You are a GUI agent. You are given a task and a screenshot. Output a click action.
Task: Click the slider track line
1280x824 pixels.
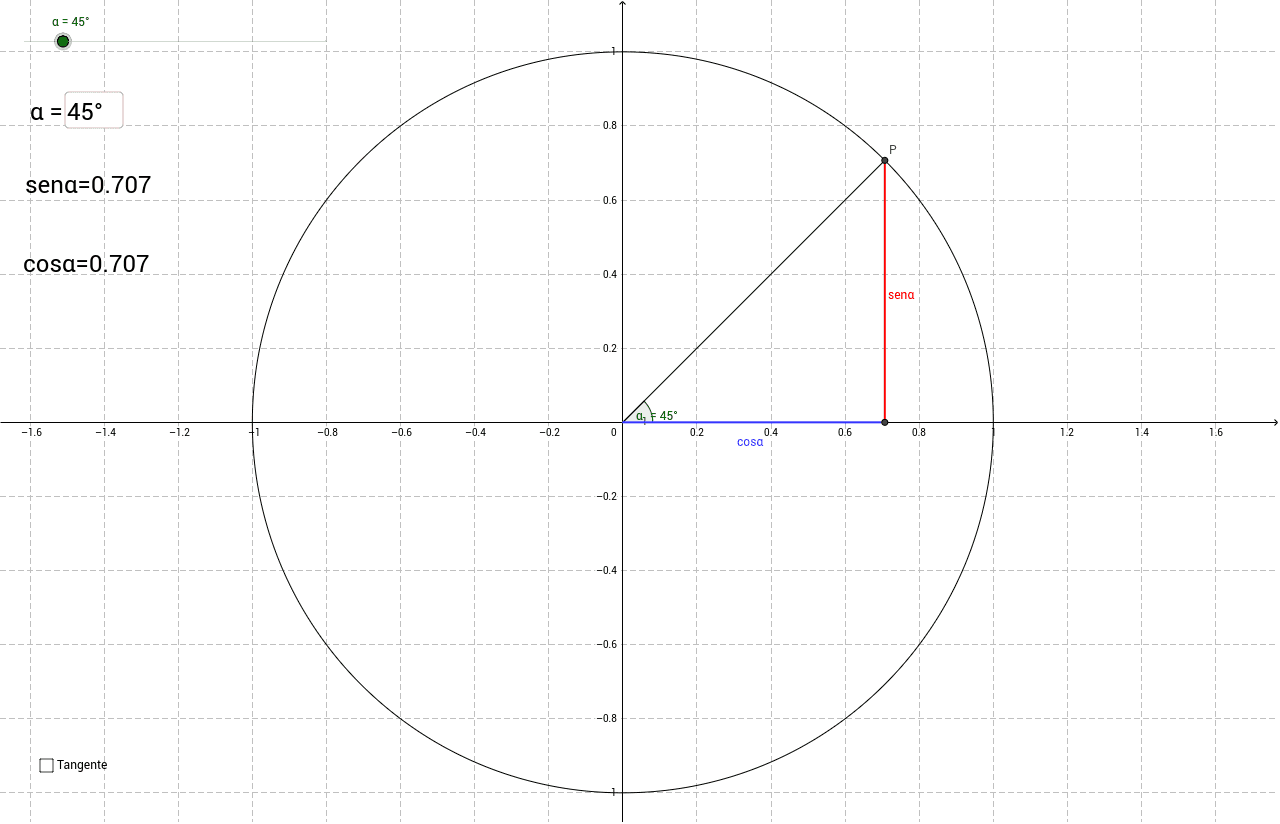(175, 41)
